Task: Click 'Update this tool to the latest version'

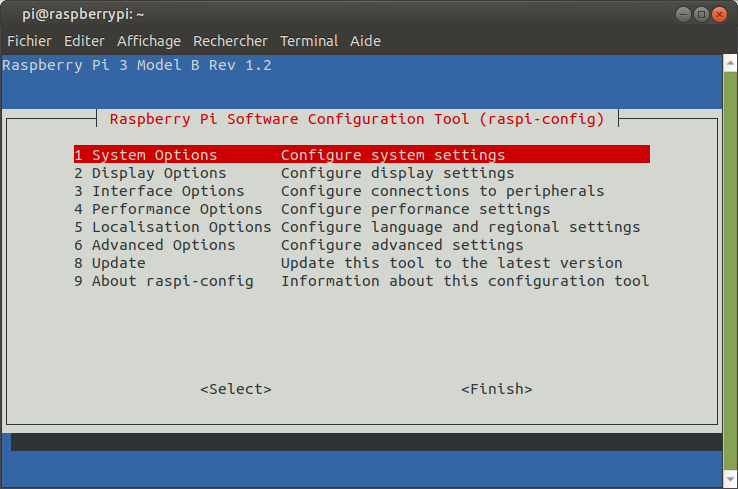Action: [451, 263]
